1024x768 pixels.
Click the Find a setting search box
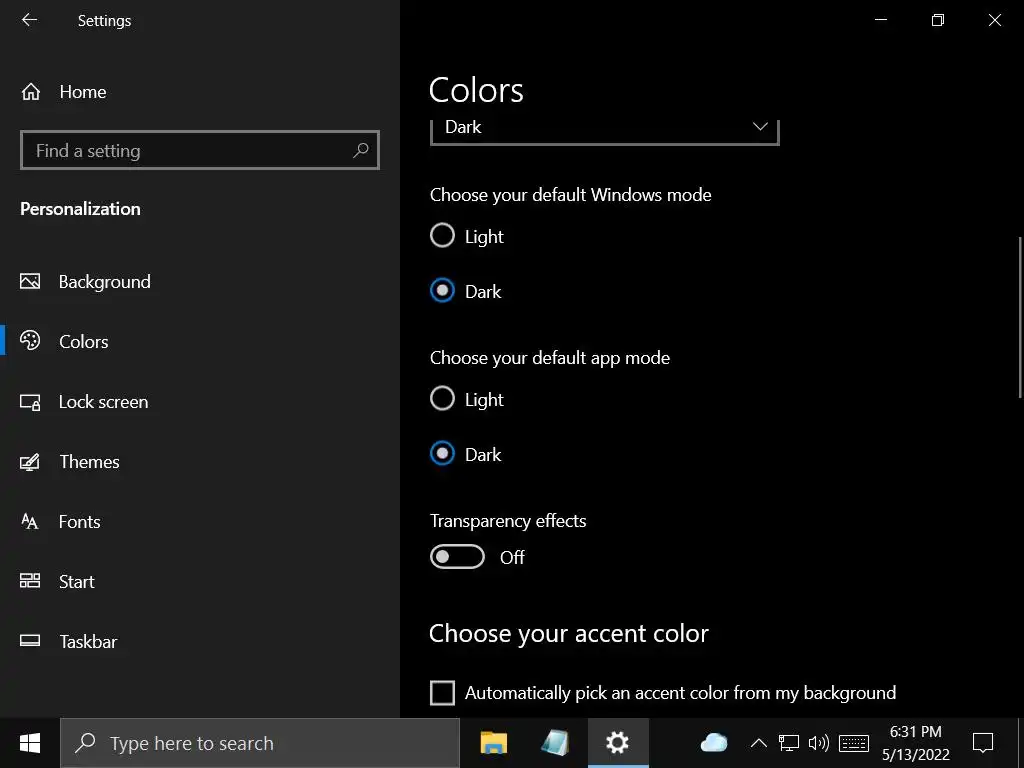[x=190, y=150]
